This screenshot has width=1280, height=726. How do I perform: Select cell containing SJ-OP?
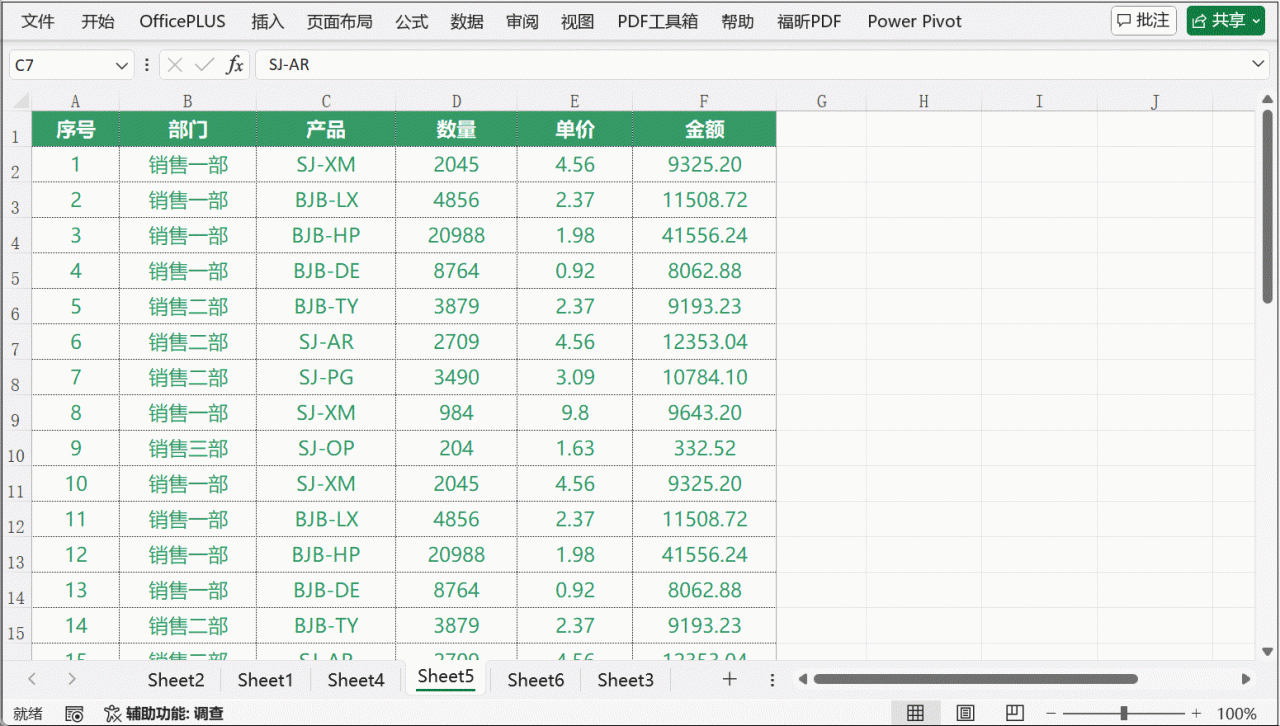point(326,448)
